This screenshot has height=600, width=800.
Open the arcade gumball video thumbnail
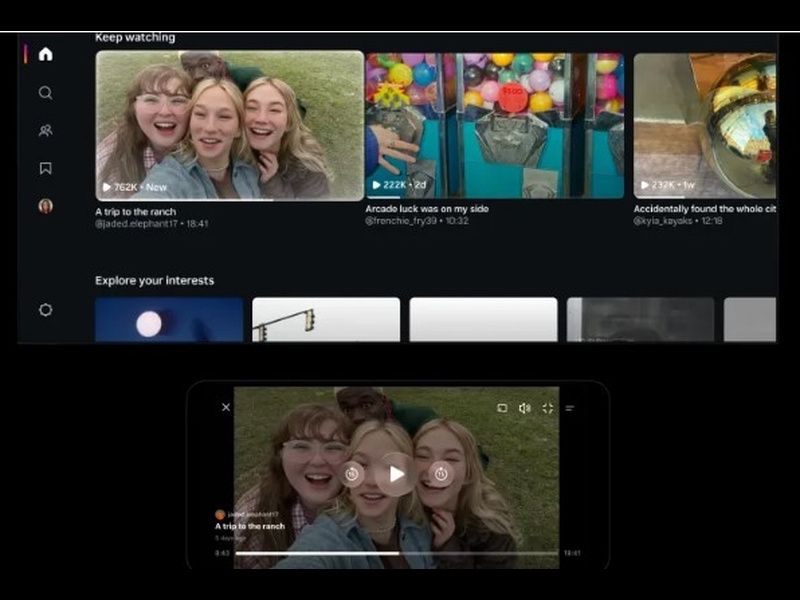pyautogui.click(x=494, y=126)
